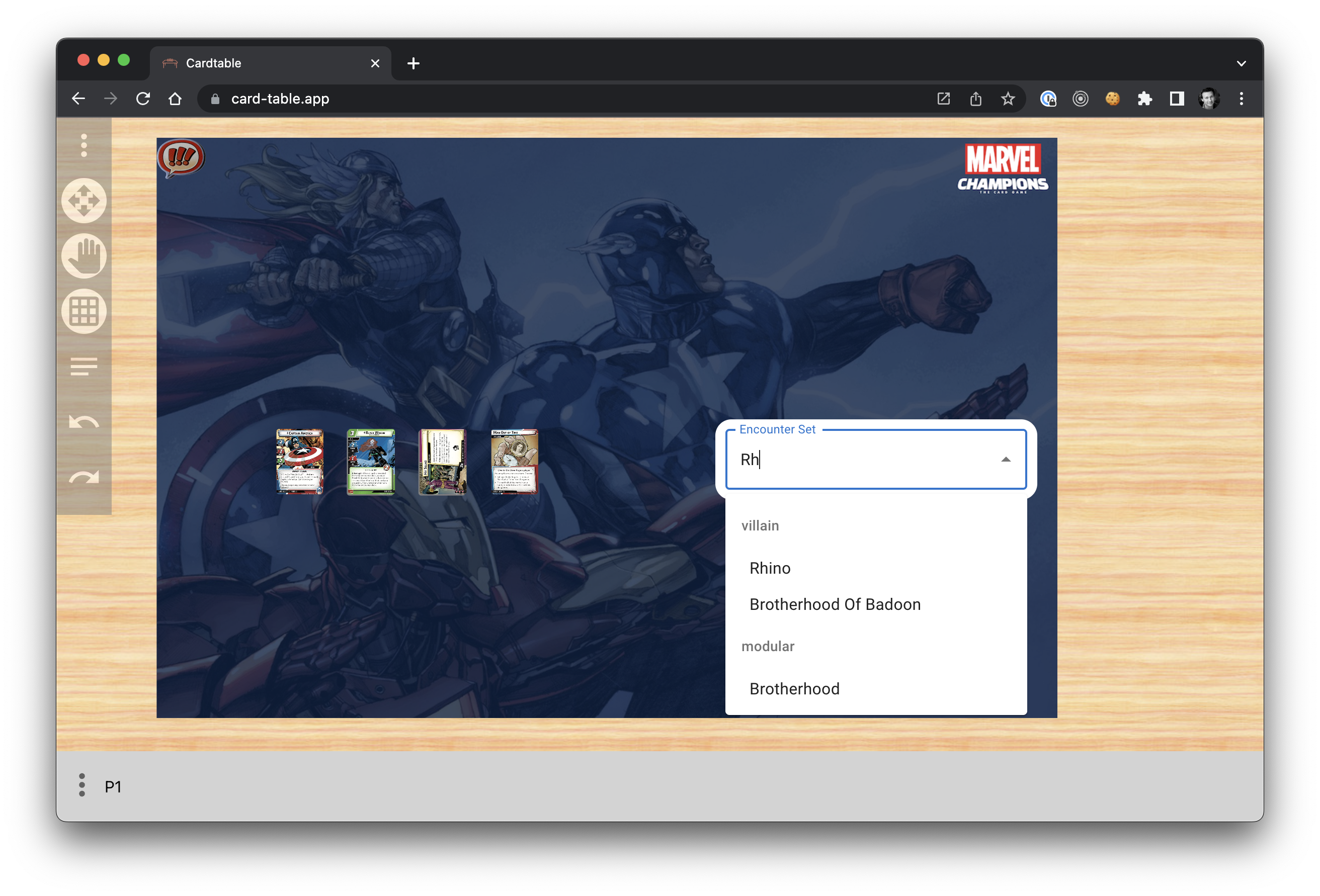Open the P1 player options menu

click(82, 785)
